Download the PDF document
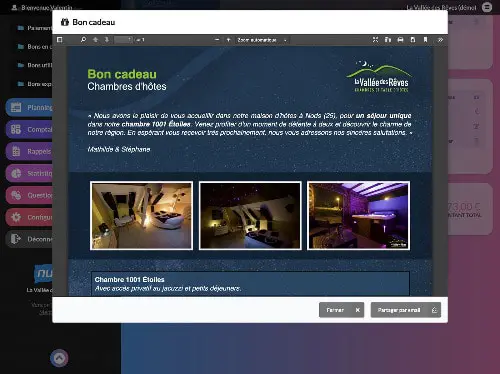 click(x=413, y=40)
